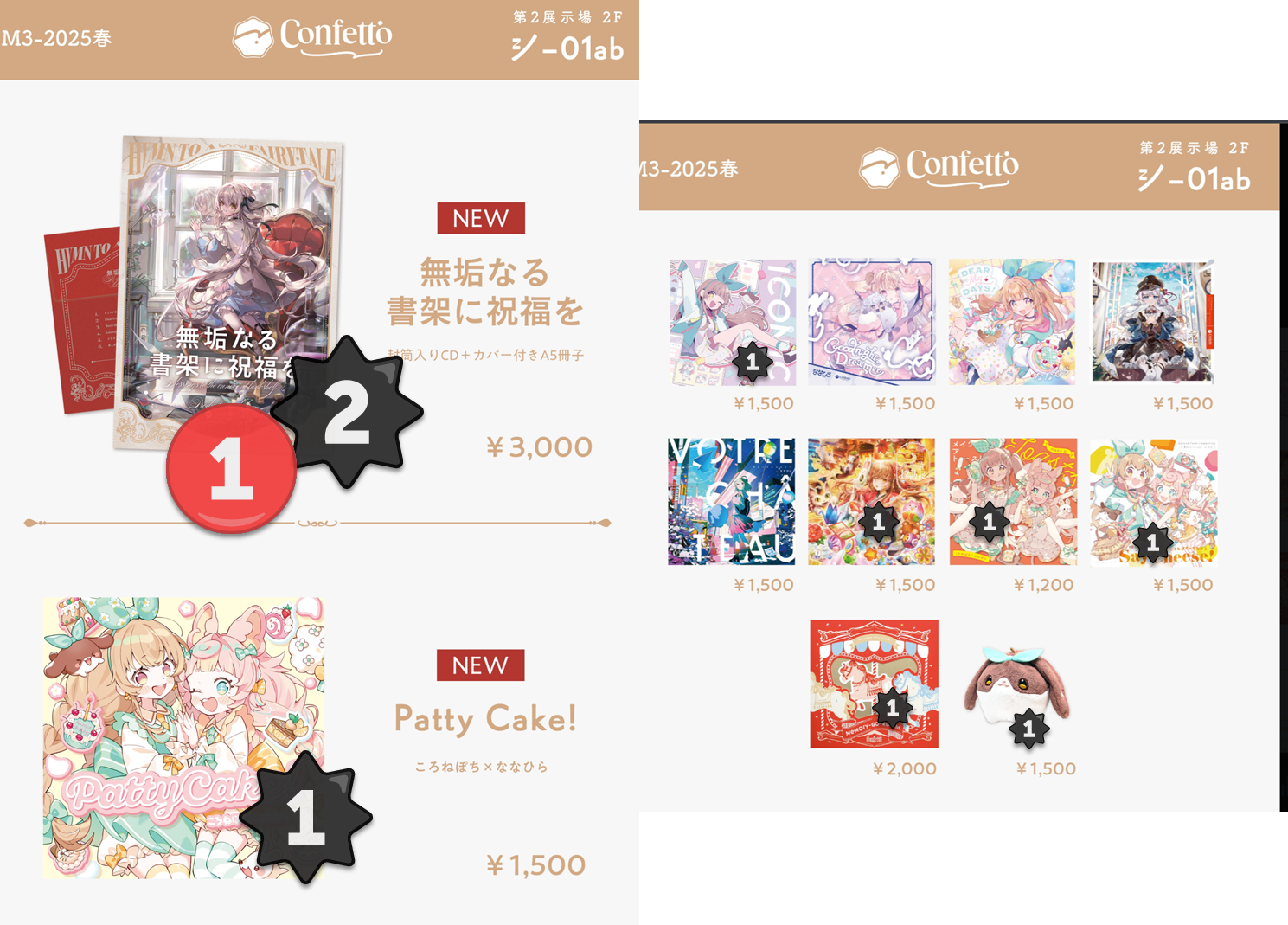Open the Dear My Days album thumbnail
1288x925 pixels.
click(x=1012, y=321)
